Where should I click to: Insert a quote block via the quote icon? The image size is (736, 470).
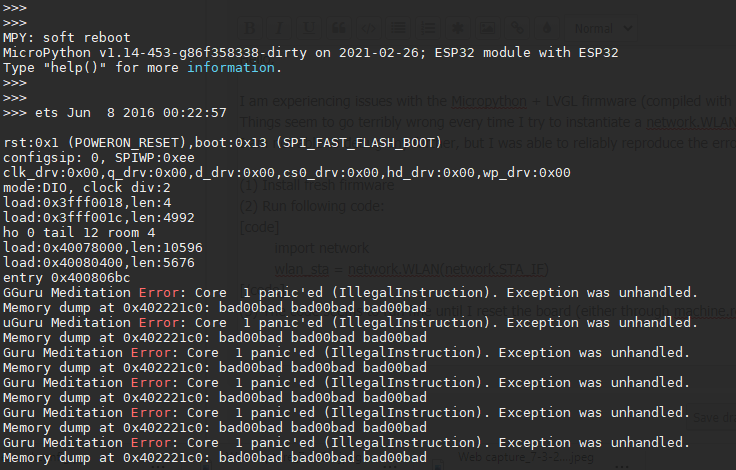point(338,28)
